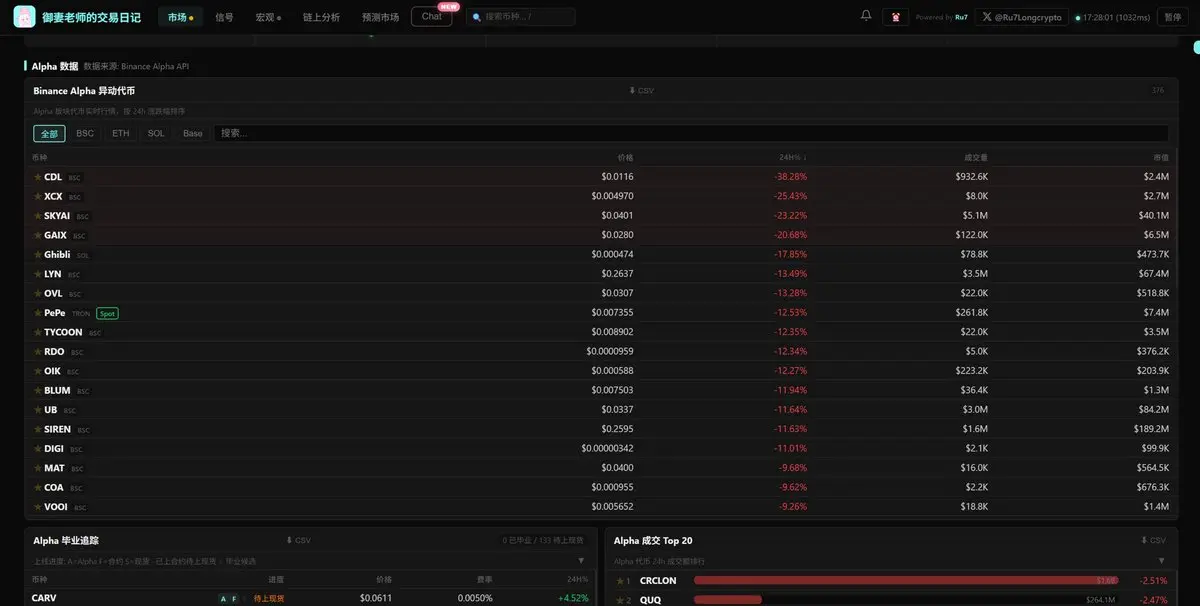The width and height of the screenshot is (1200, 606).
Task: Favorite the SIREN token star
Action: pos(38,429)
